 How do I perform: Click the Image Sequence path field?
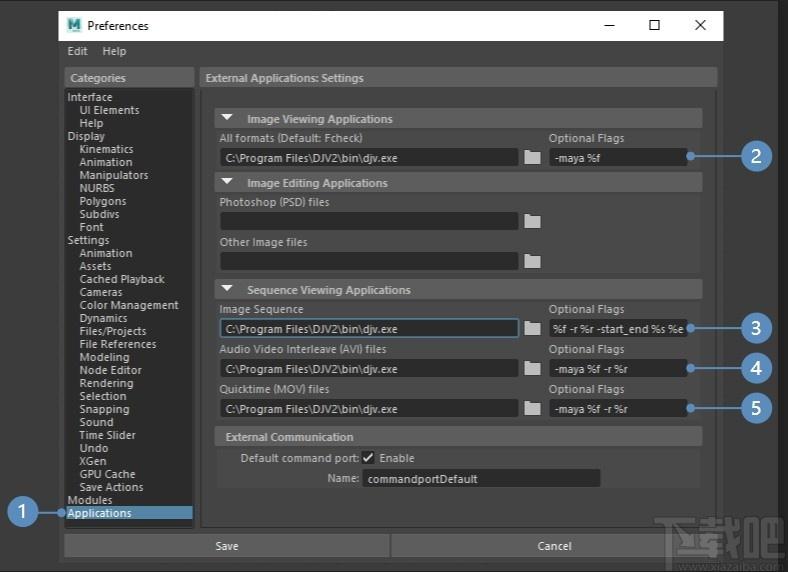click(369, 329)
